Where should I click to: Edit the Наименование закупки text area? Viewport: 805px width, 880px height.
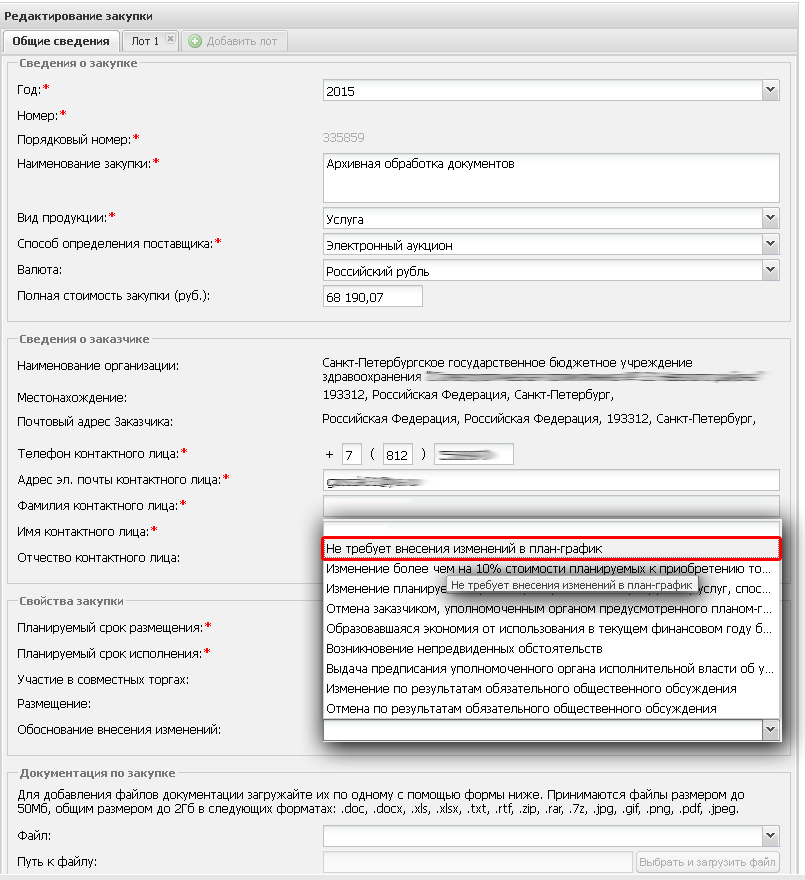[x=551, y=177]
